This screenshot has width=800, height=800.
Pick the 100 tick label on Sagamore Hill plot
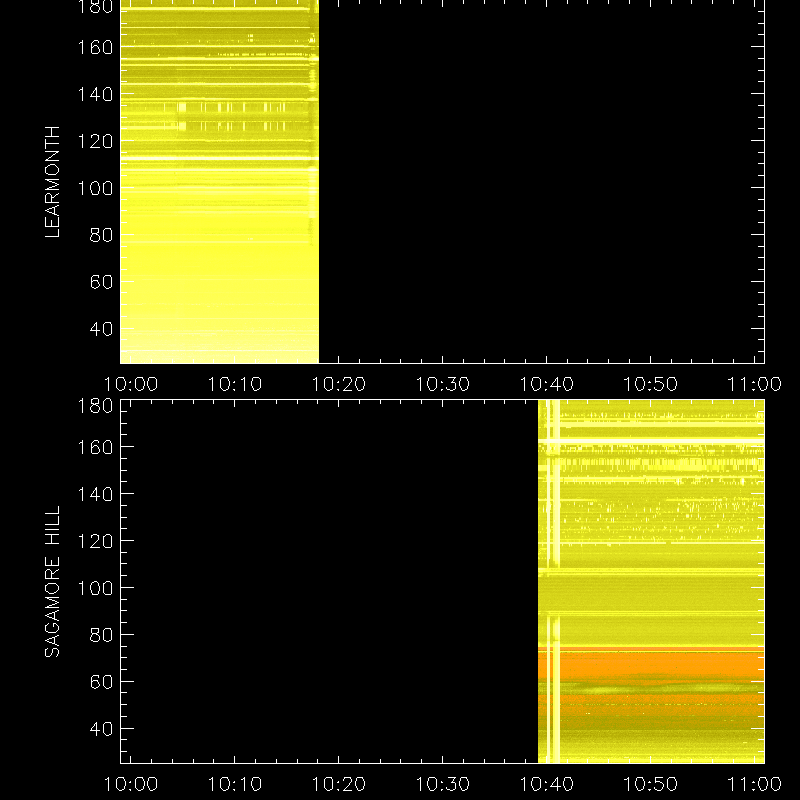click(95, 588)
